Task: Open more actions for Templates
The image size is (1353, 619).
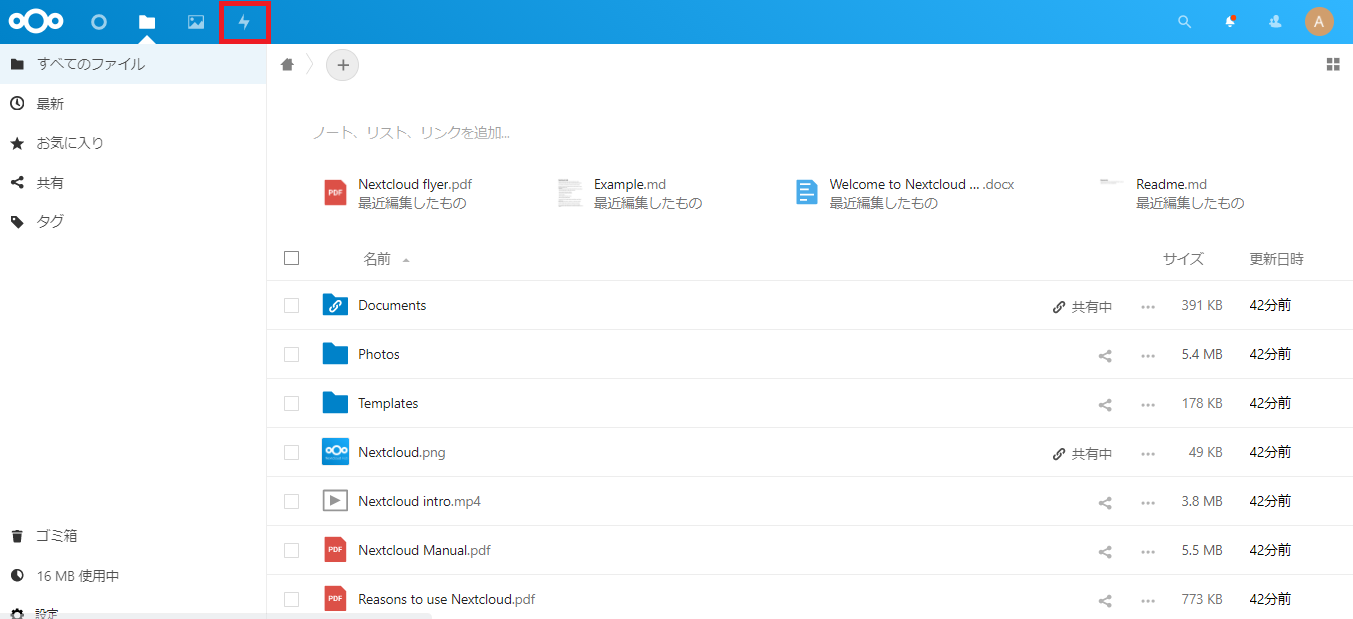Action: point(1148,404)
